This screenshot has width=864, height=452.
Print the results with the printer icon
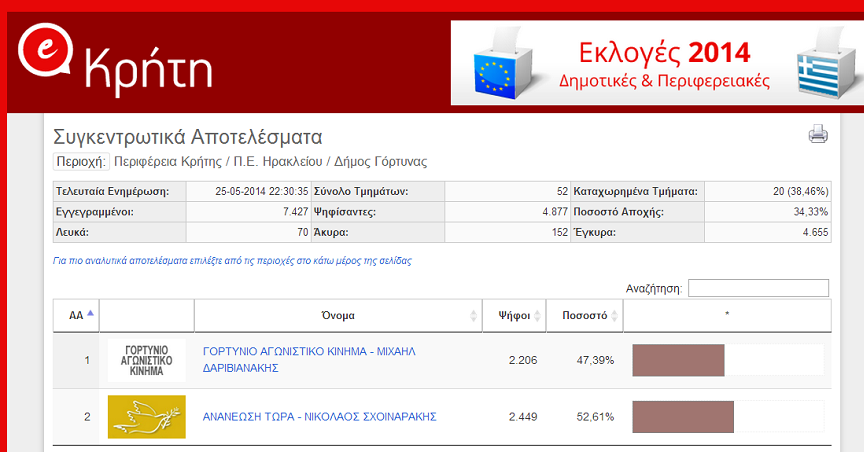[818, 134]
